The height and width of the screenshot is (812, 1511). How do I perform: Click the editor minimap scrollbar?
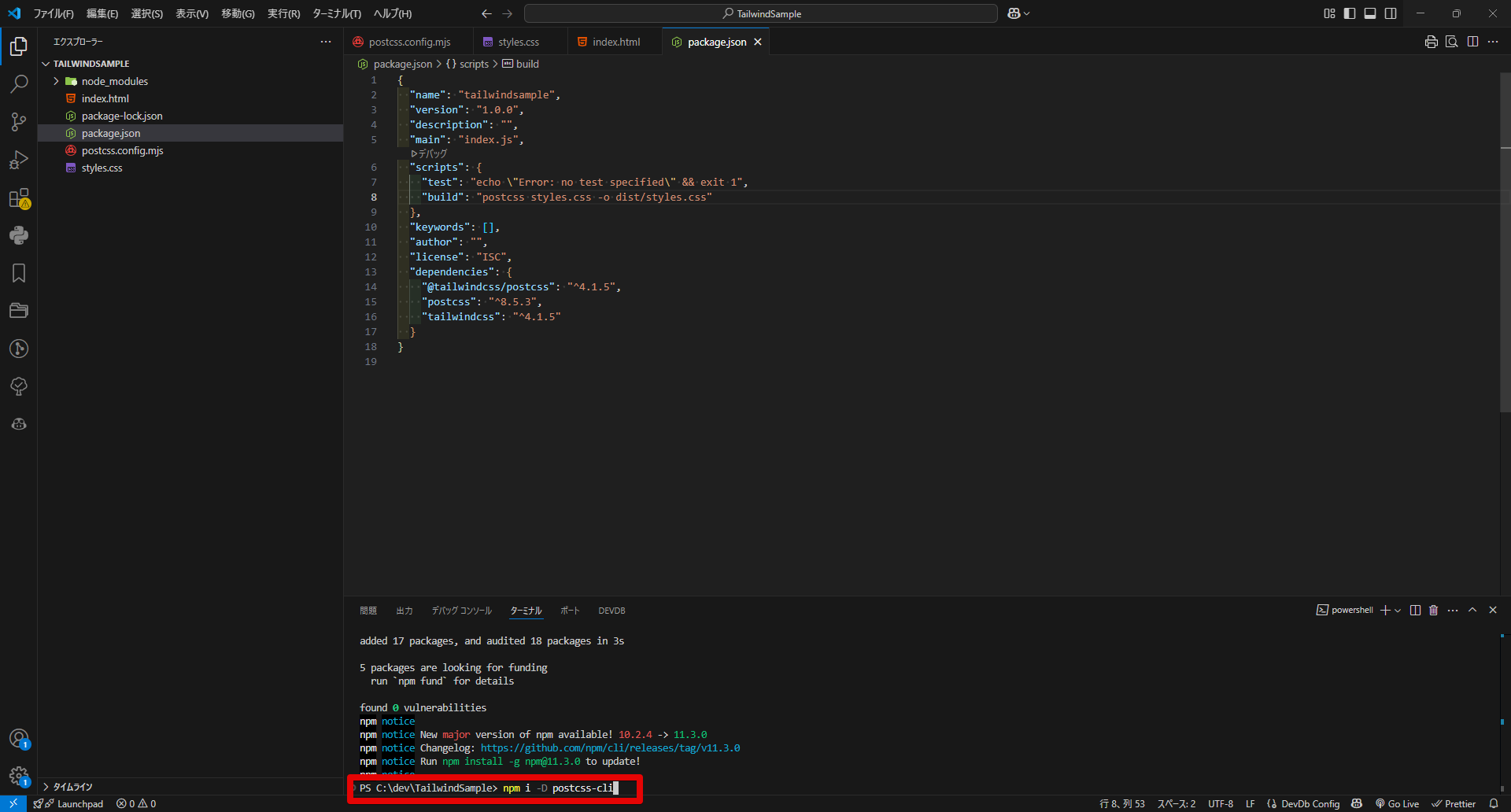1505,242
